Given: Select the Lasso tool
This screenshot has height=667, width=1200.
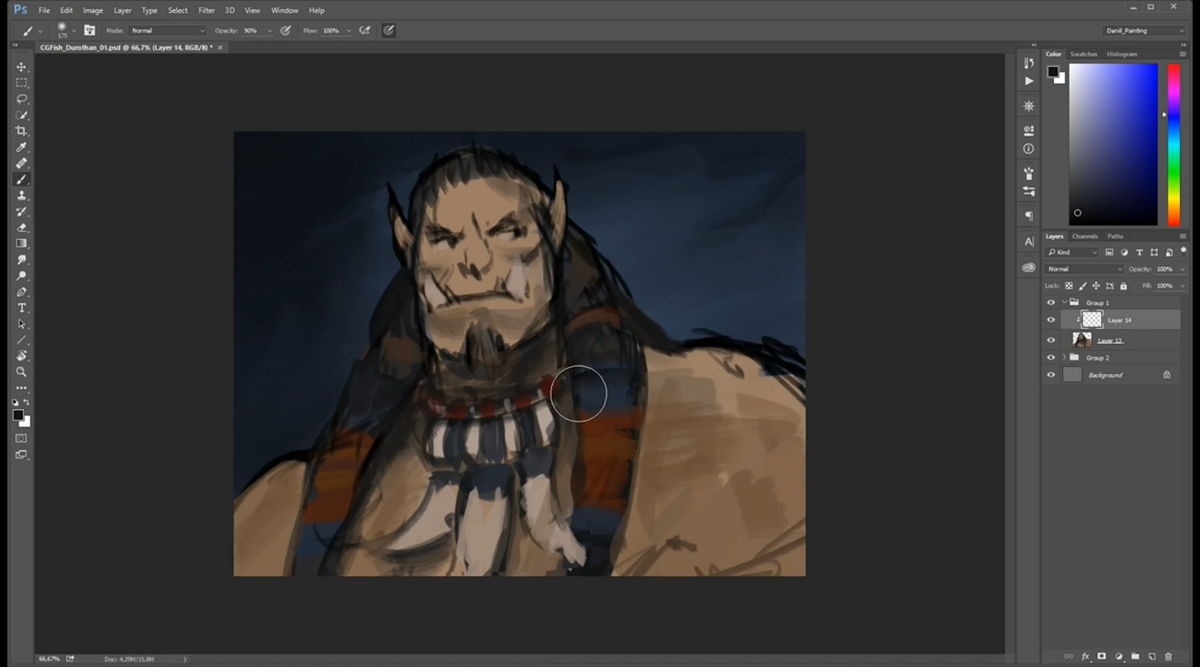Looking at the screenshot, I should click(21, 99).
